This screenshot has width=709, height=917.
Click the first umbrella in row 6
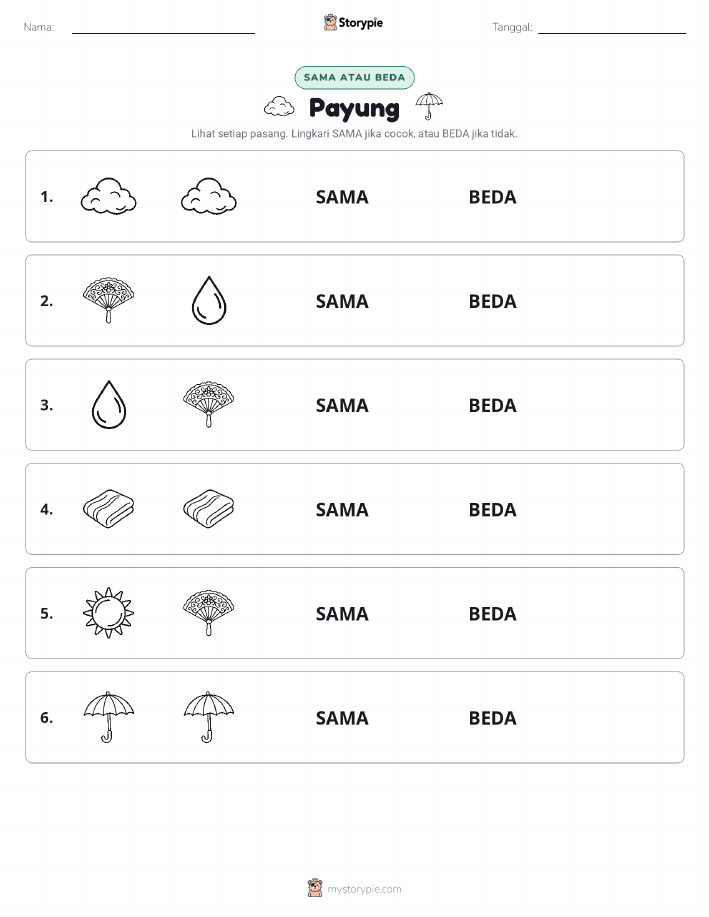point(108,717)
